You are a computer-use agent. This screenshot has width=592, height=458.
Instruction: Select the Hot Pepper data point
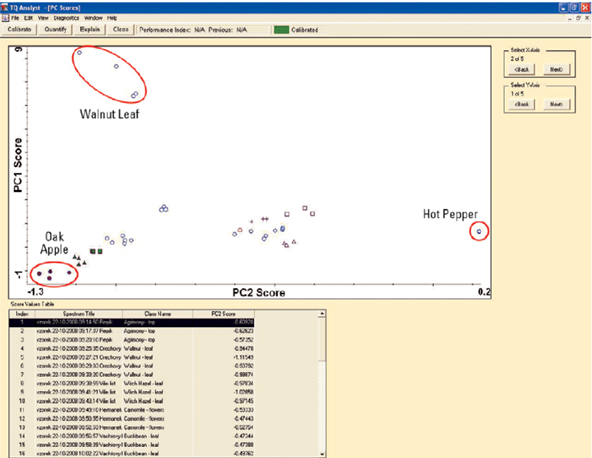pos(479,231)
